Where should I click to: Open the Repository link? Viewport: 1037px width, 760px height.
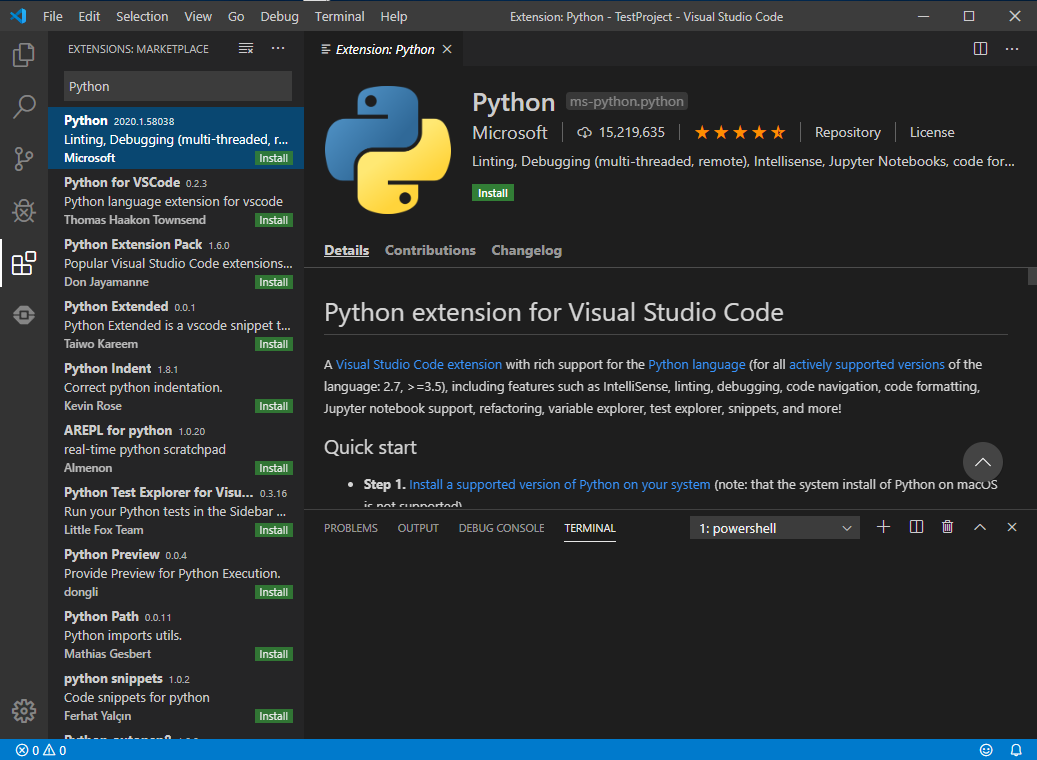tap(847, 132)
